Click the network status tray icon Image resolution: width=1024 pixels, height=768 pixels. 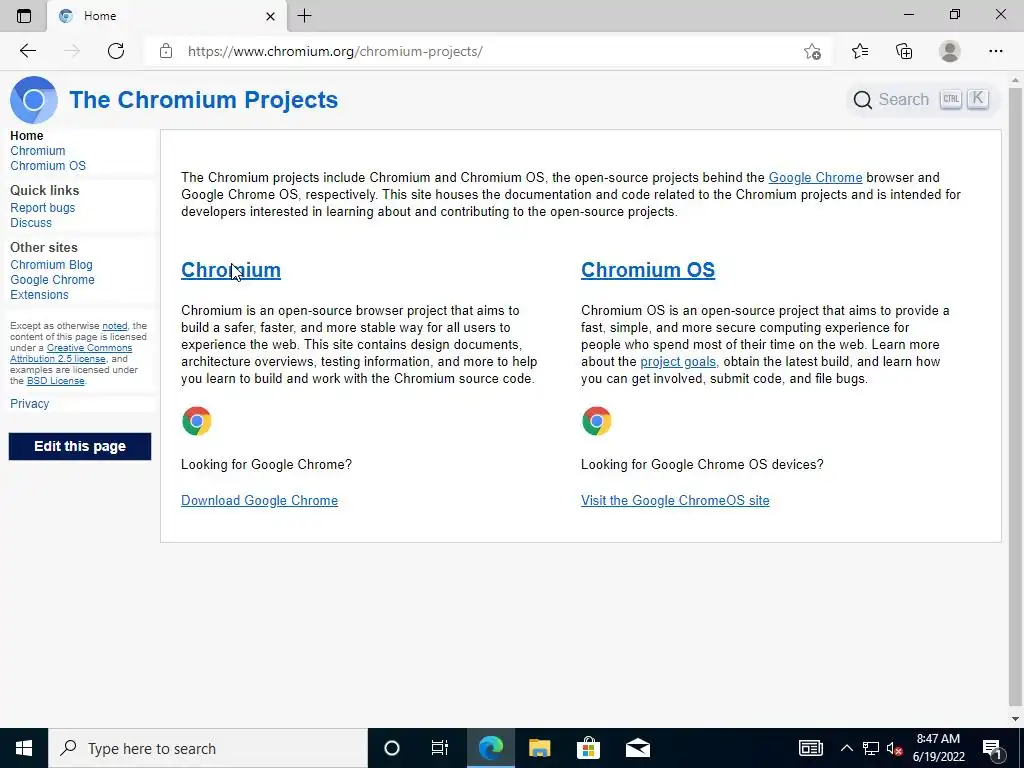871,748
